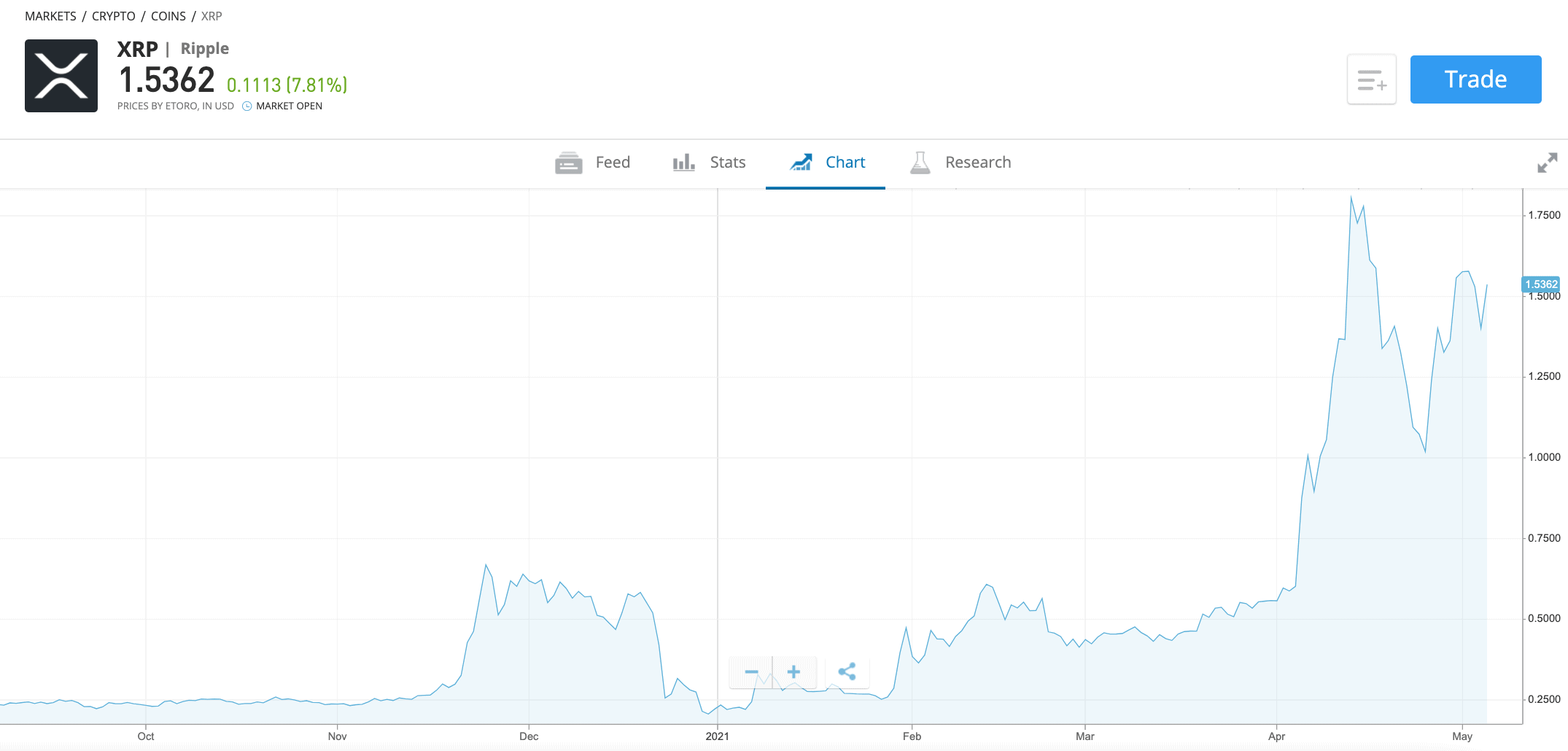This screenshot has height=751, width=1568.
Task: Click the 0.2500 price axis label
Action: 1545,699
